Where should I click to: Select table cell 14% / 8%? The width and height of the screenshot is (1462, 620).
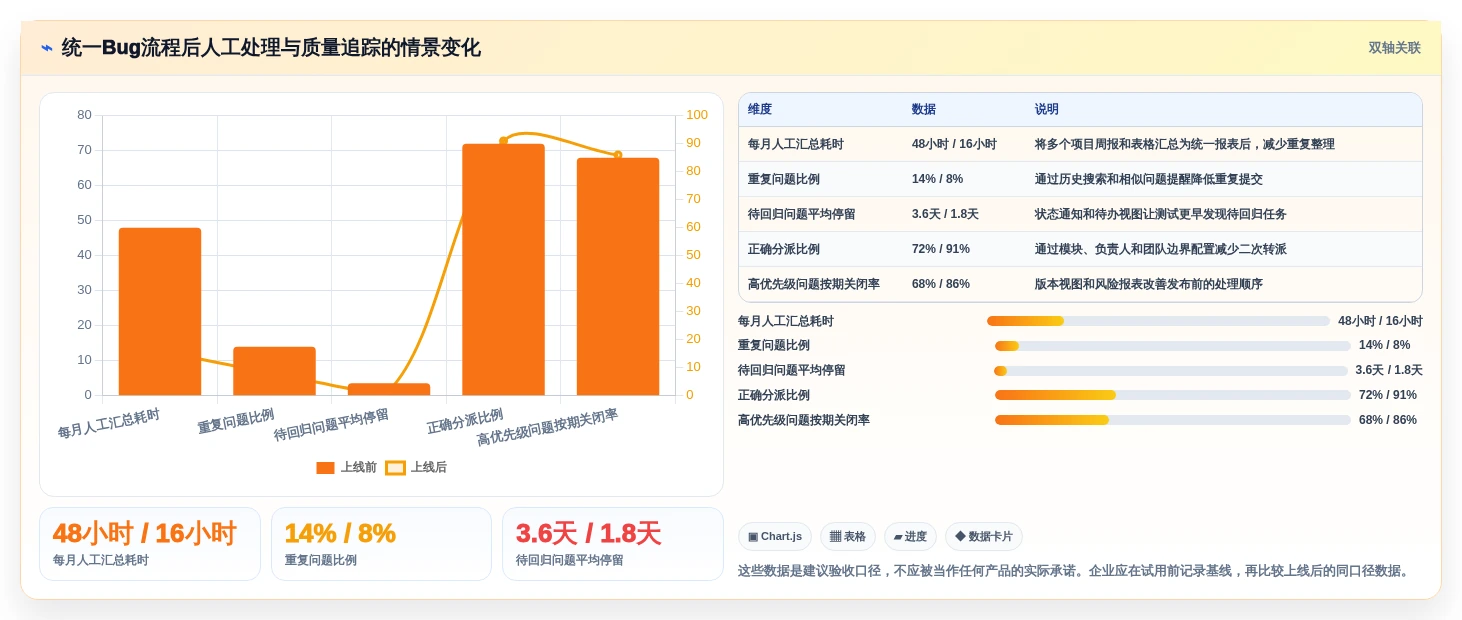tap(964, 179)
